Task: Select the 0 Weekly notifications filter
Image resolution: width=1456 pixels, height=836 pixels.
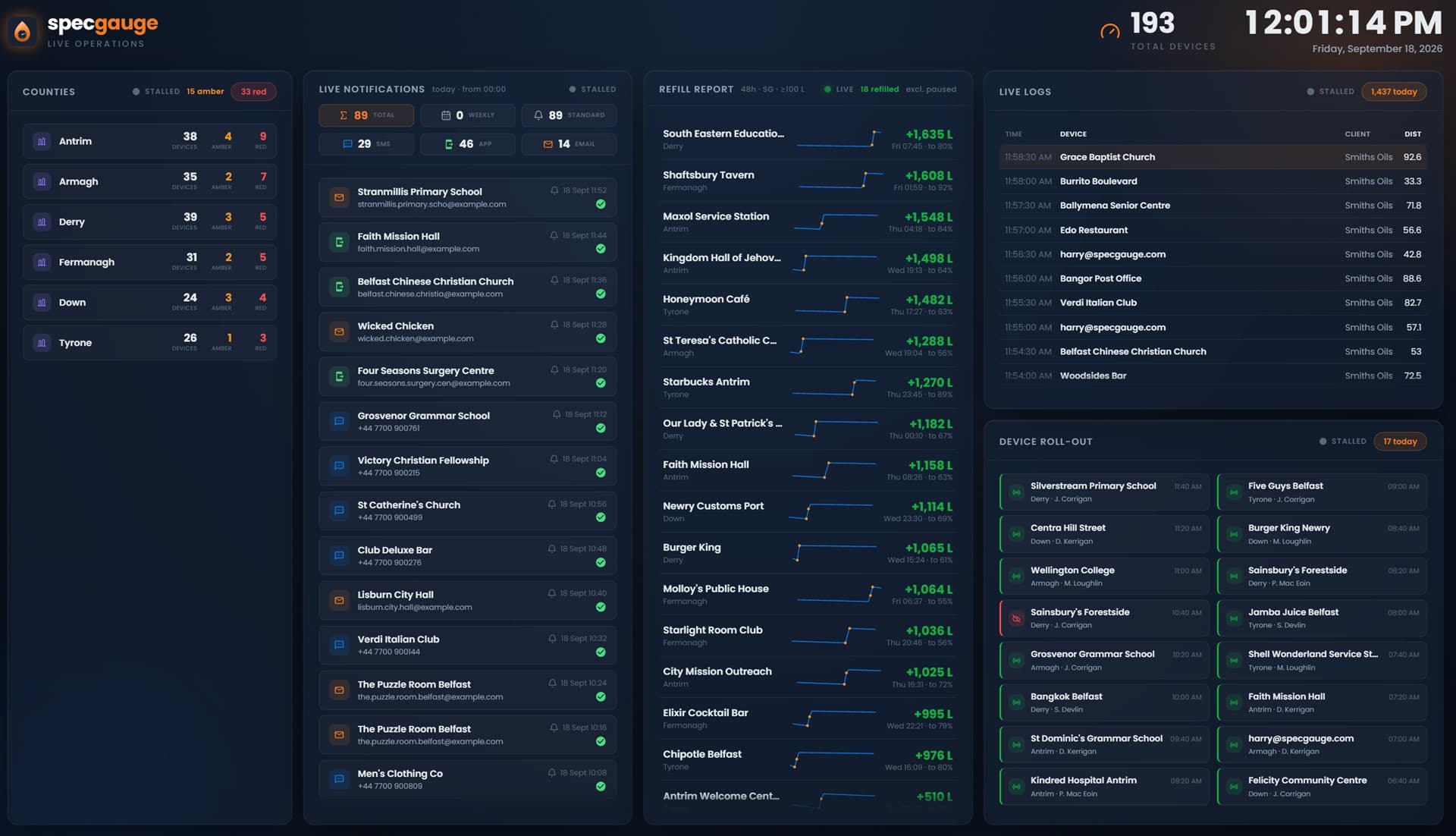Action: 467,115
